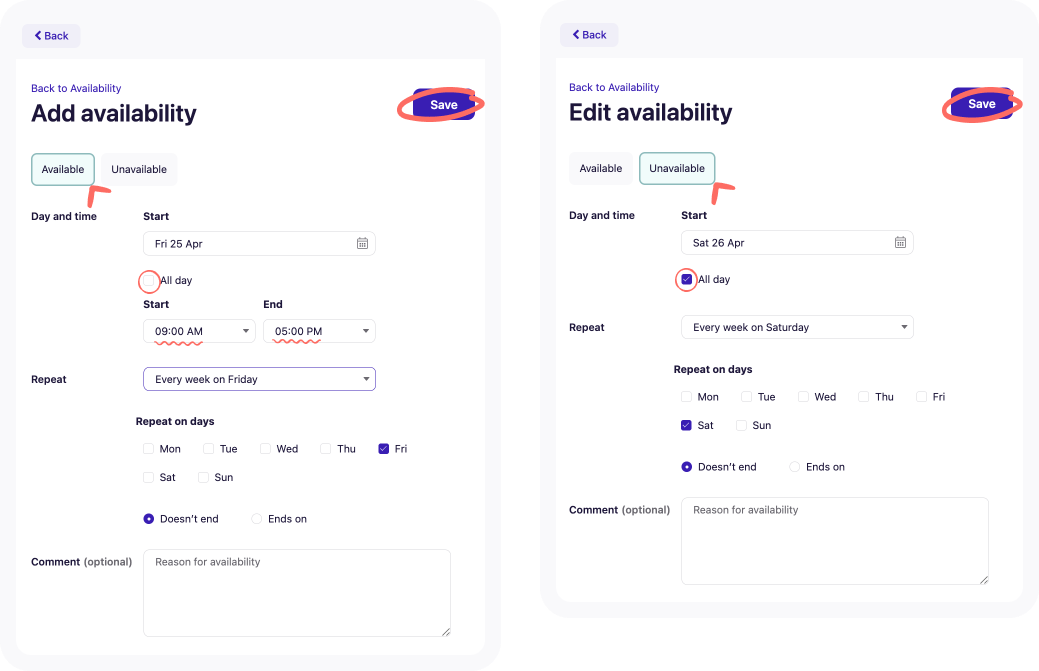Open calendar icon in Sat 26 Apr field

tap(900, 242)
